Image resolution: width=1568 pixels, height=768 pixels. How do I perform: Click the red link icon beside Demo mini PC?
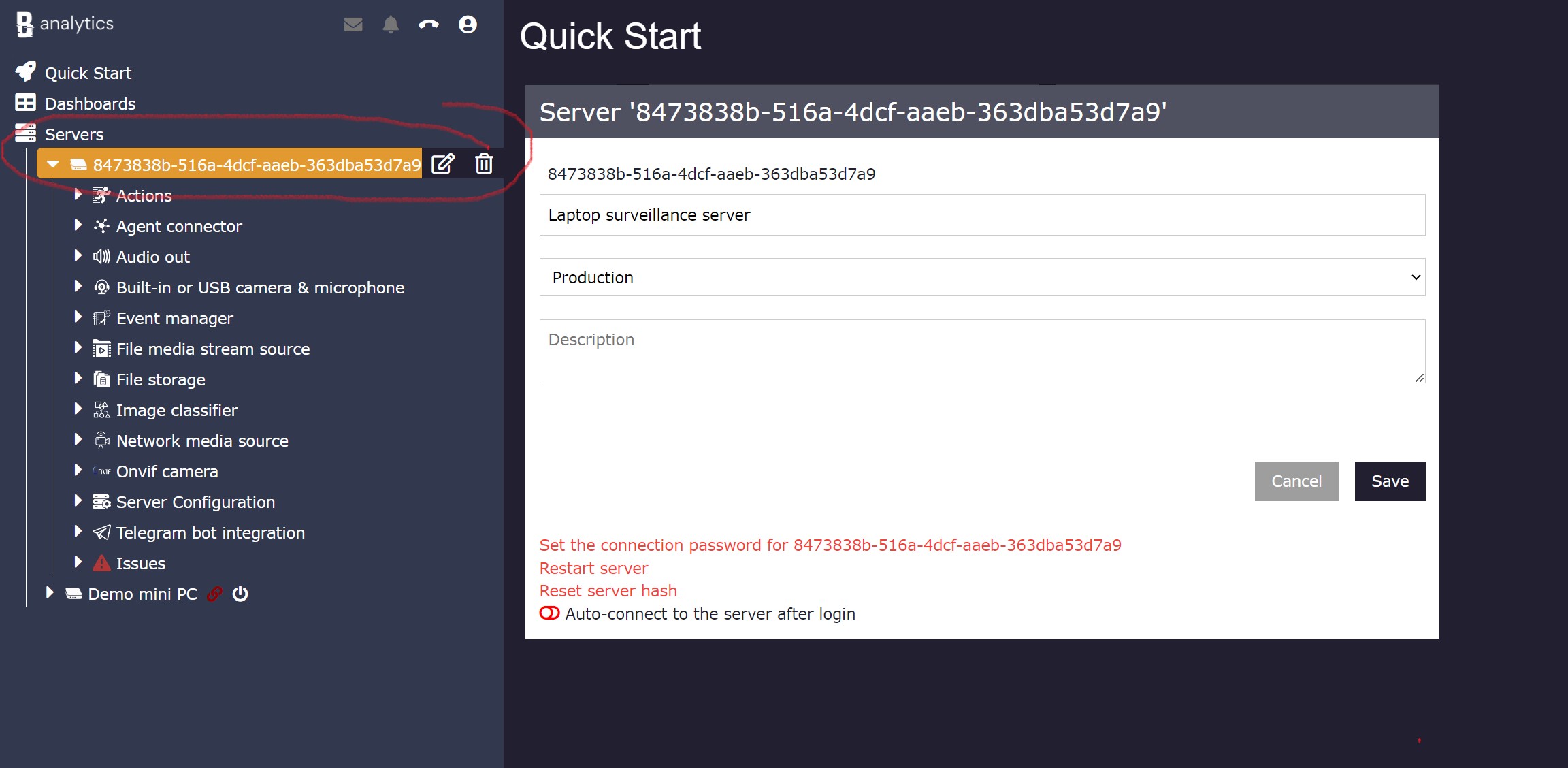(214, 594)
